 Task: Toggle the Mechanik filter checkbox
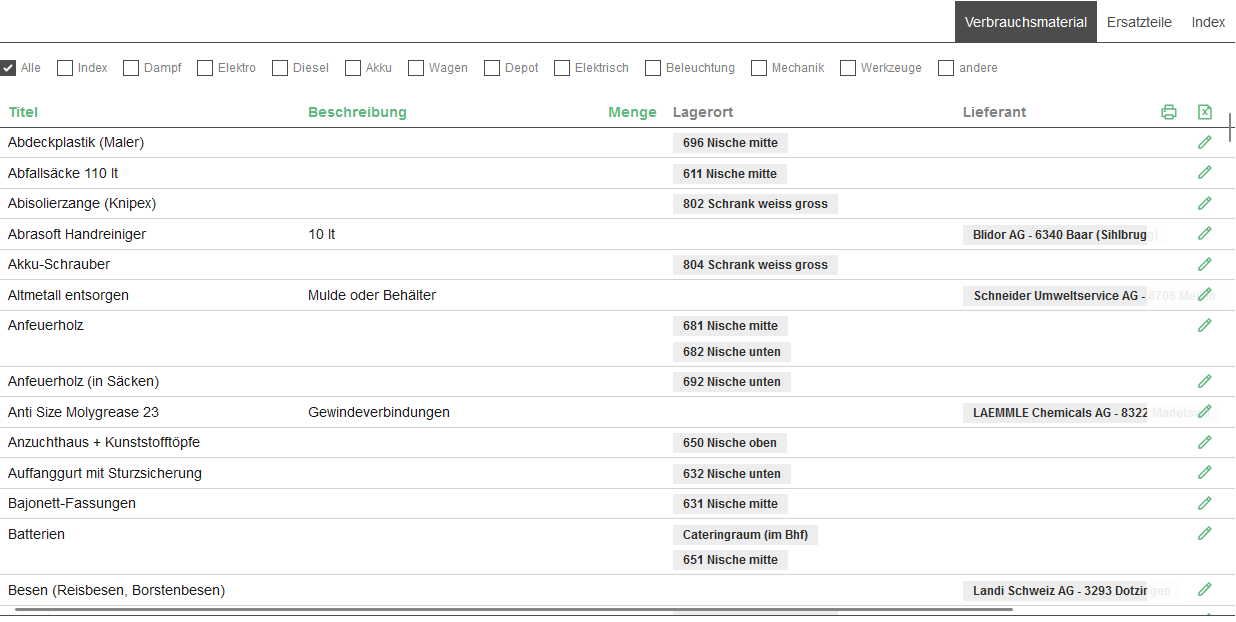pos(759,68)
